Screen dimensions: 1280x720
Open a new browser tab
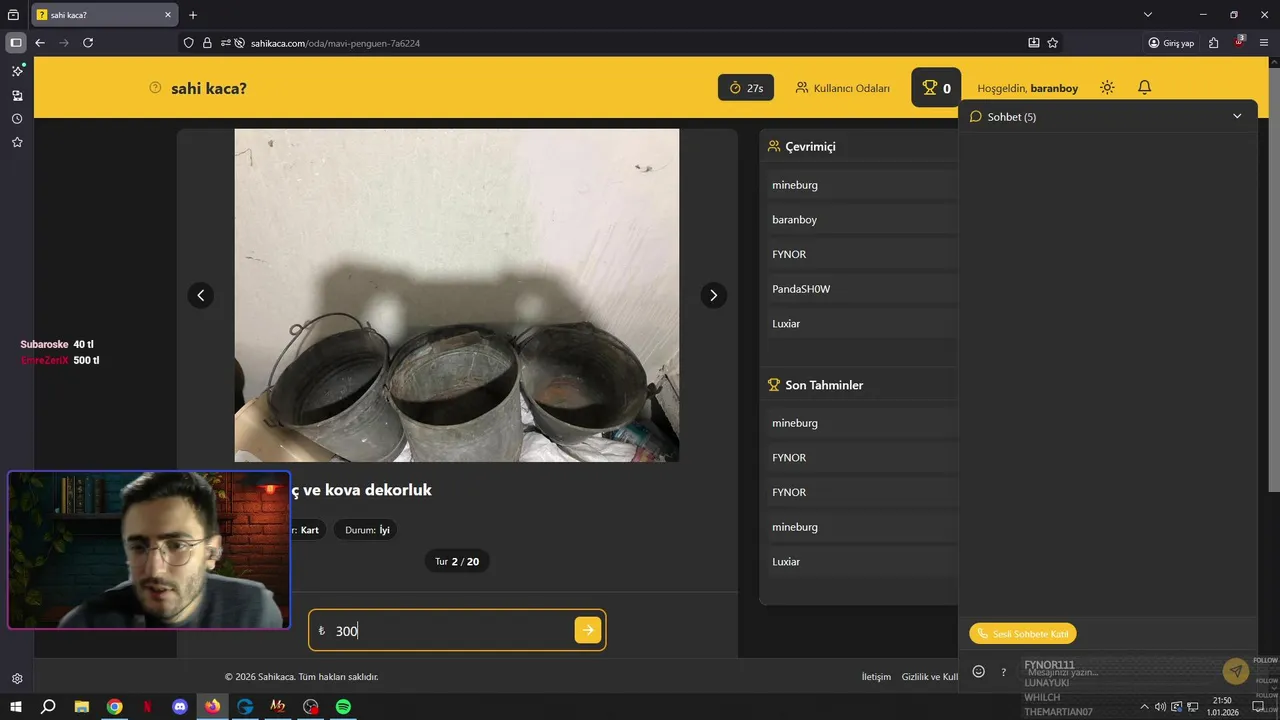(193, 15)
